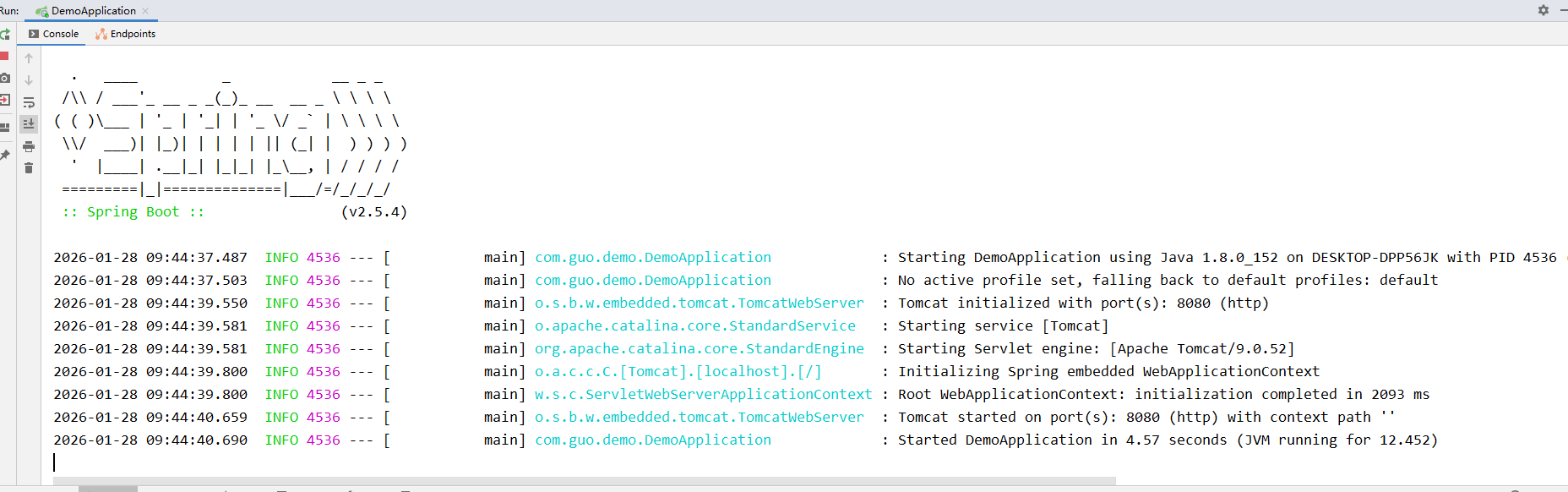
Task: Click 'Tomcat initialized with port(s): 8080 (http)'
Action: pos(1083,303)
